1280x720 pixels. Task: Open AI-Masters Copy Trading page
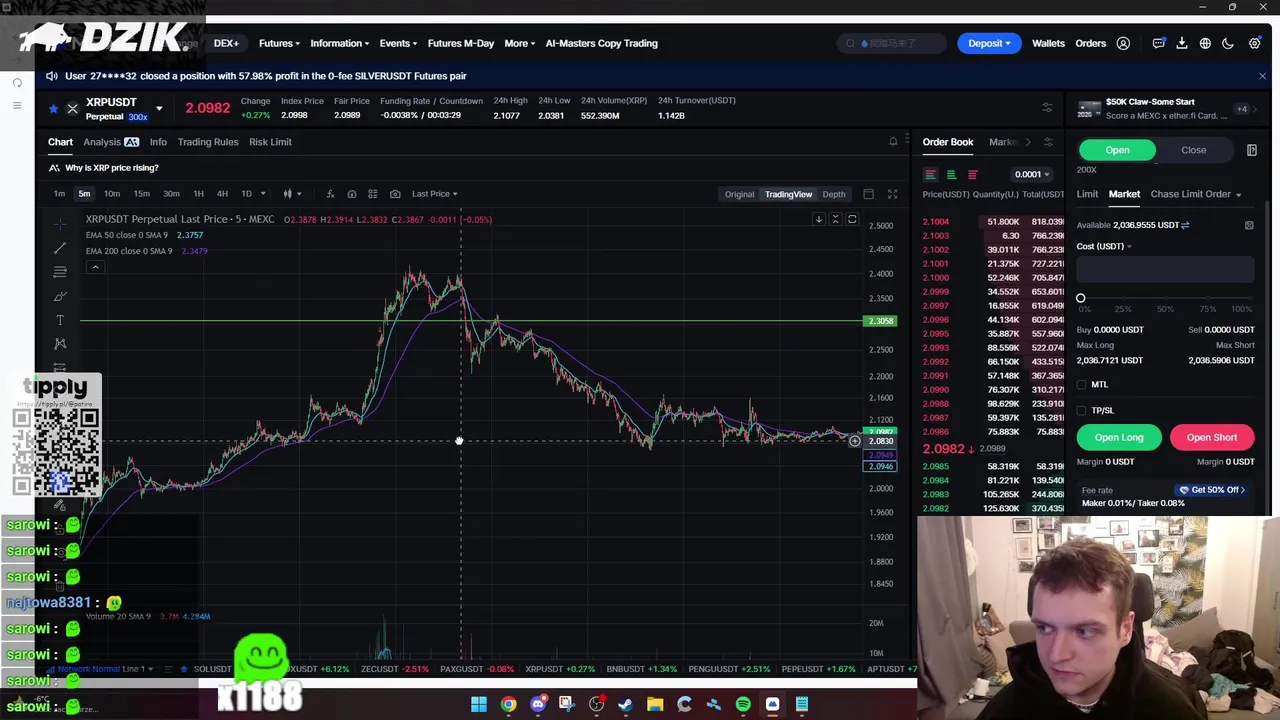tap(601, 43)
